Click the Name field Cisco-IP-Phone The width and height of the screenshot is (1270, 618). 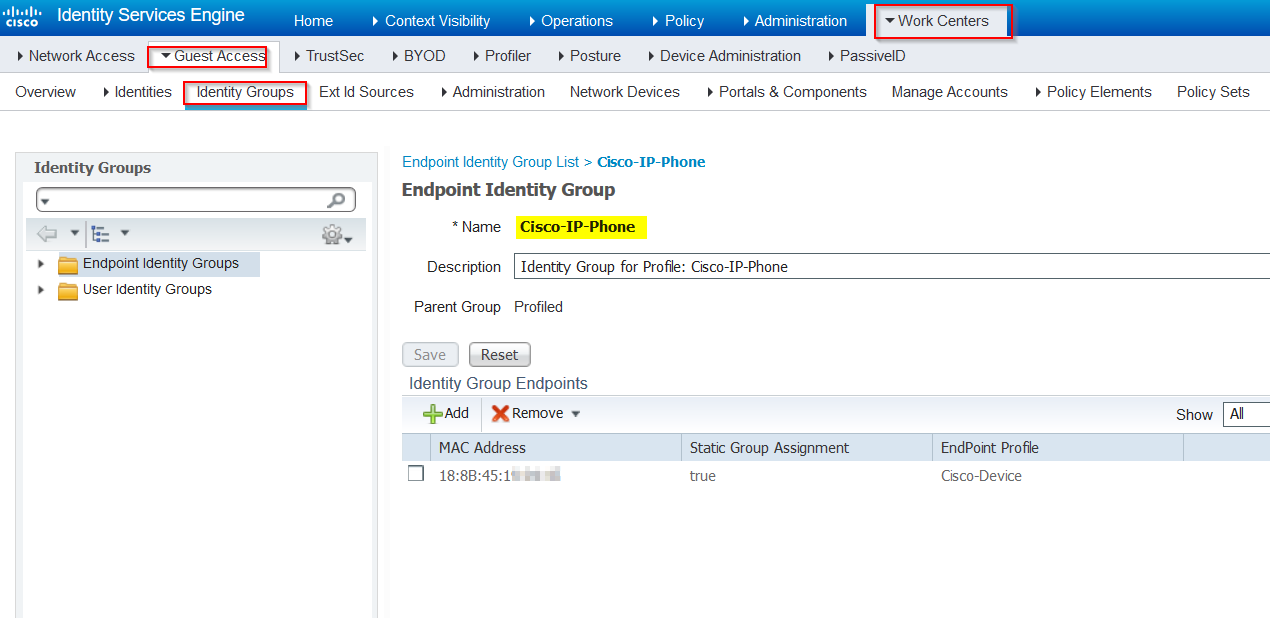tap(582, 227)
